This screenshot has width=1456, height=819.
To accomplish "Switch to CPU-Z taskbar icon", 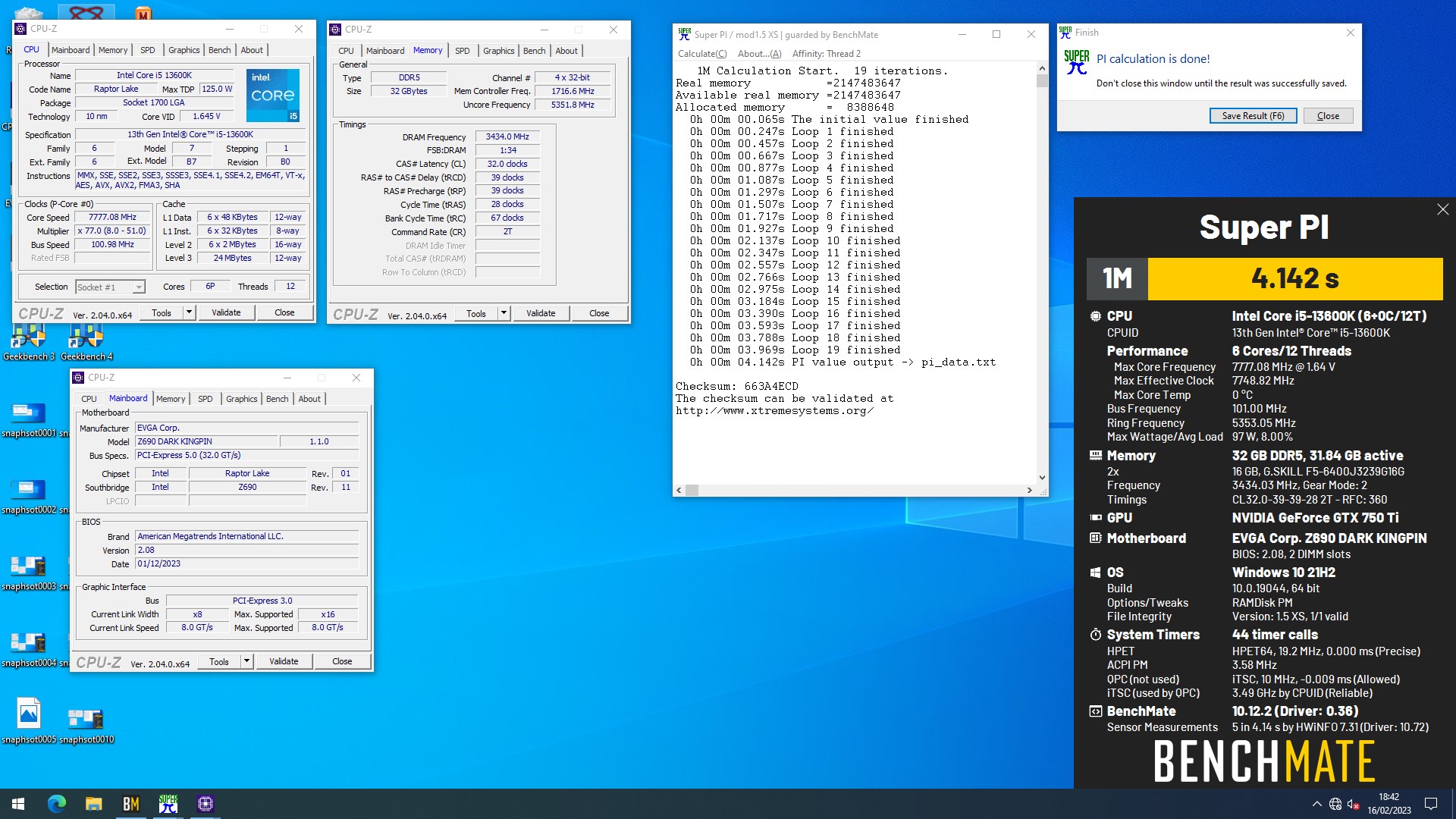I will [205, 804].
